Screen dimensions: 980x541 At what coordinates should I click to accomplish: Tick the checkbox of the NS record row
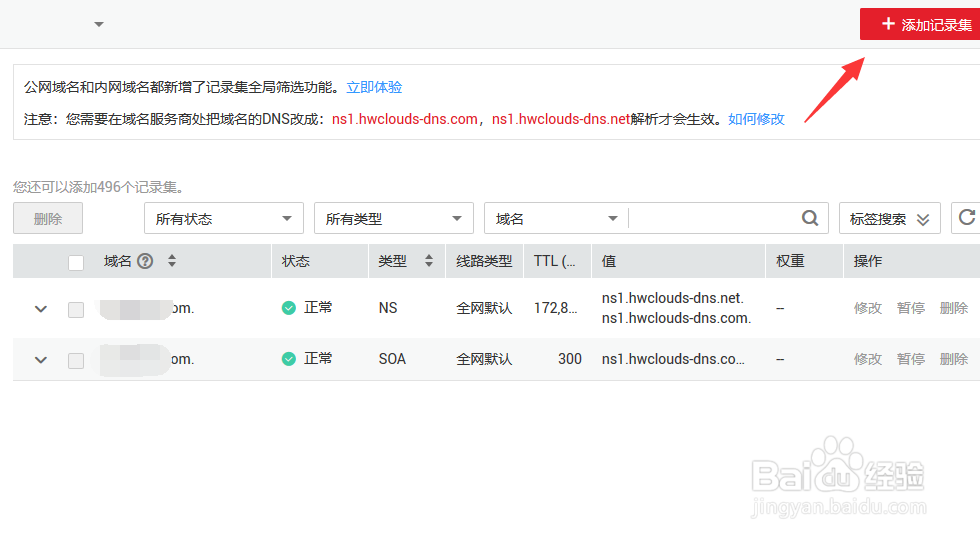pos(76,310)
